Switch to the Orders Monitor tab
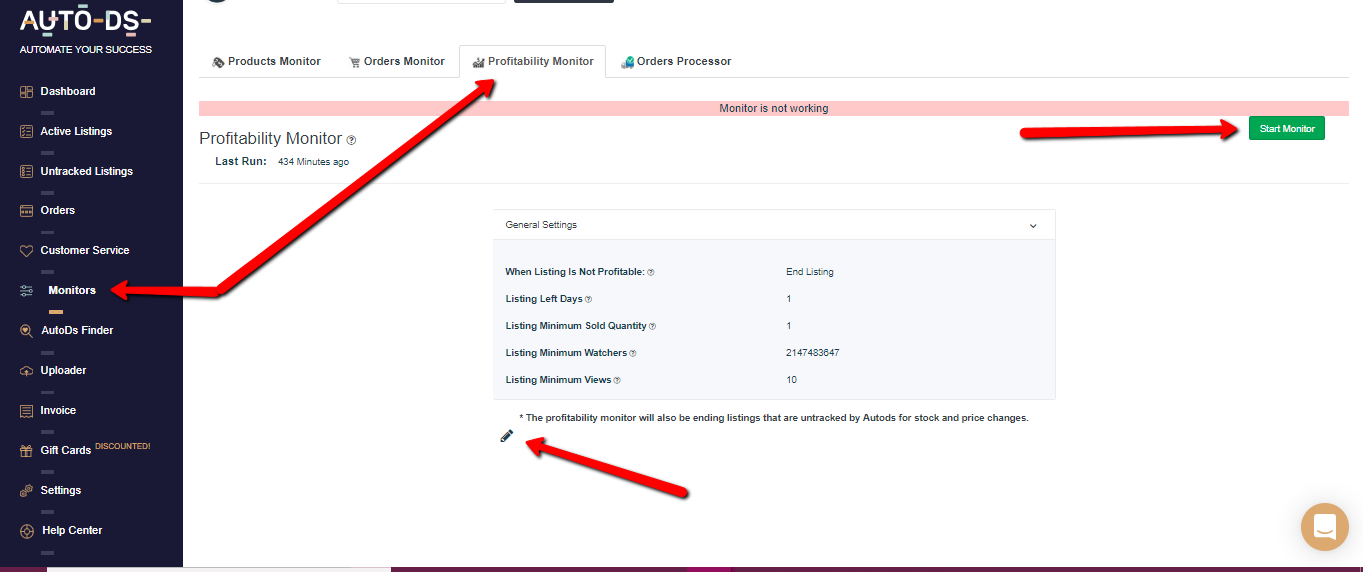This screenshot has height=572, width=1363. pos(396,62)
